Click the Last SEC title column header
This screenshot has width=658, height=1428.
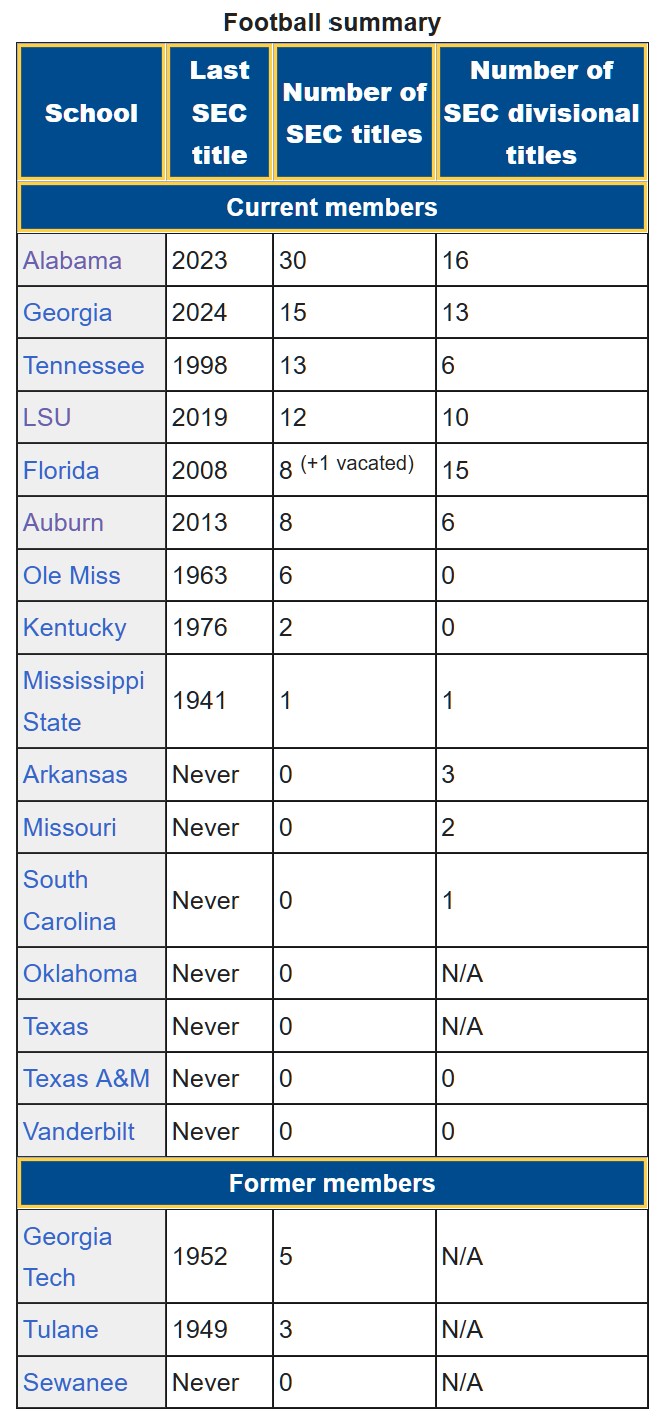point(219,113)
